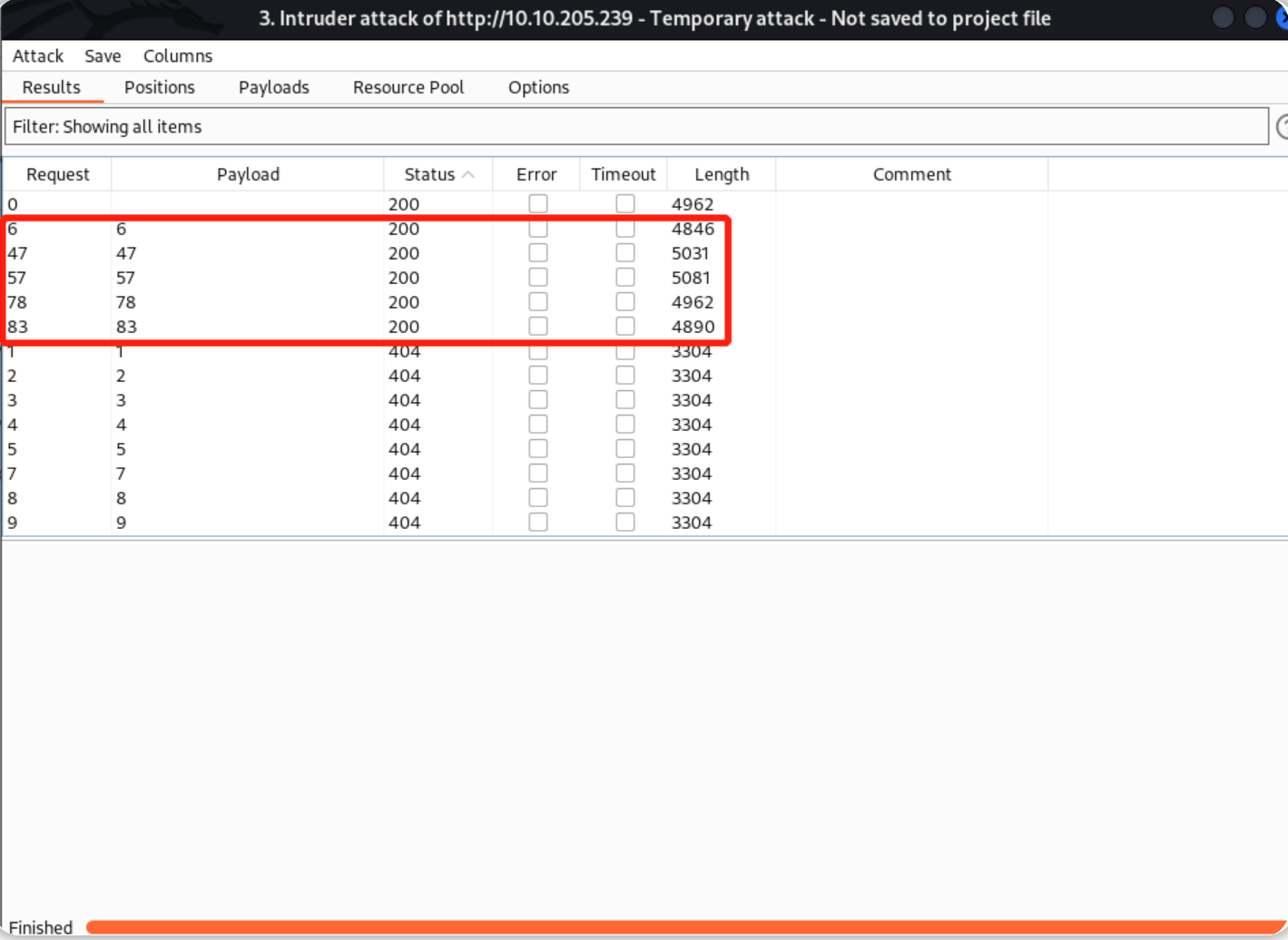Click payload cell '78'

click(126, 302)
